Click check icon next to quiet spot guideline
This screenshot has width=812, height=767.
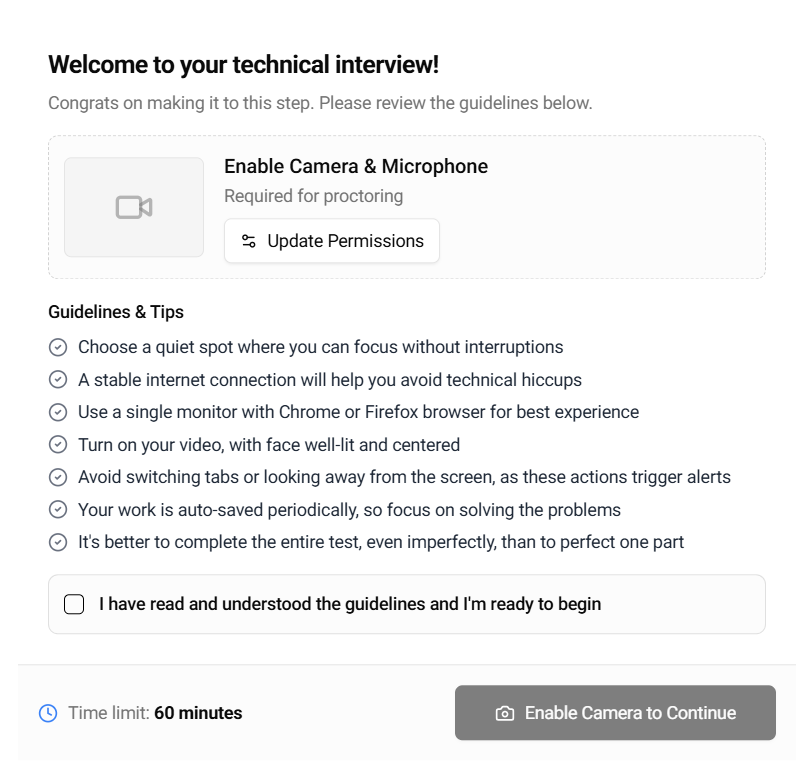[x=58, y=347]
